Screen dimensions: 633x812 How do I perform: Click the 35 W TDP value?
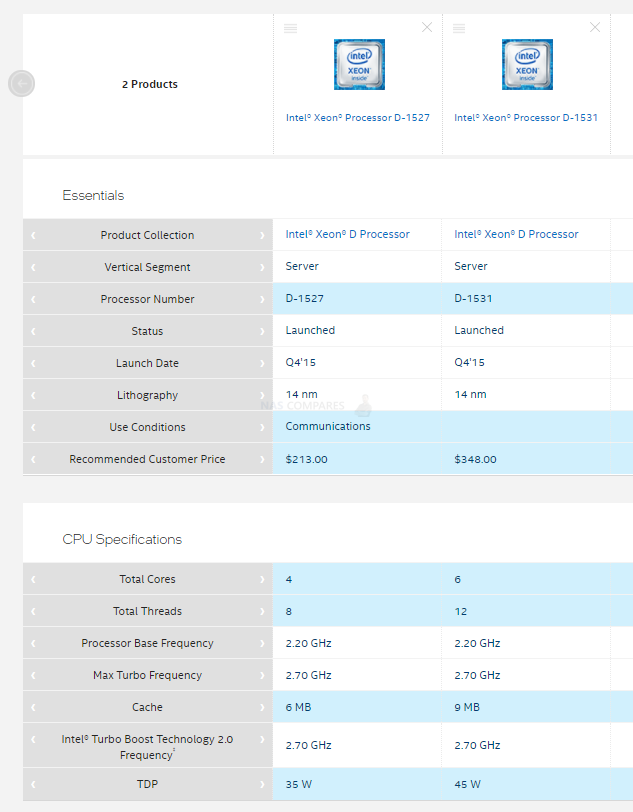tap(299, 785)
